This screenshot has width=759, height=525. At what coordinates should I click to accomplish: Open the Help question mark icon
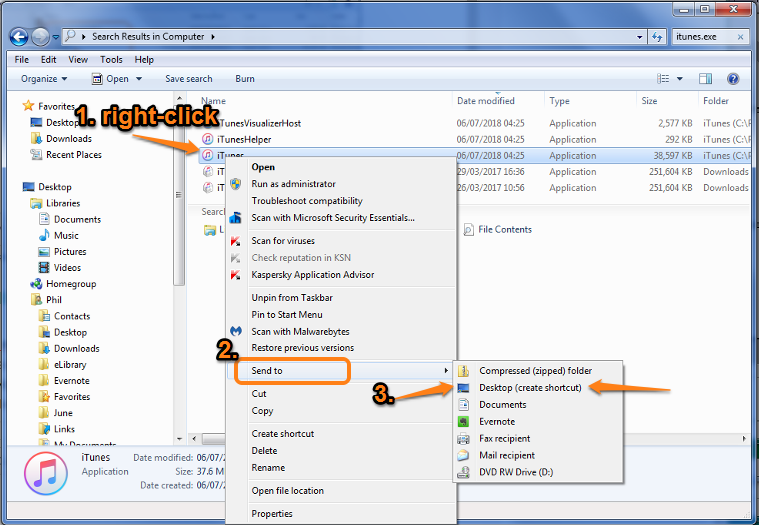tap(733, 79)
